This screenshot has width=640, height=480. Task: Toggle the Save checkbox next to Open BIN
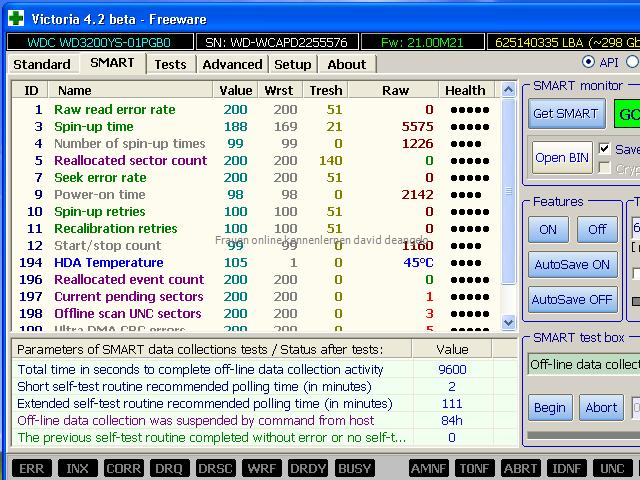(x=604, y=149)
